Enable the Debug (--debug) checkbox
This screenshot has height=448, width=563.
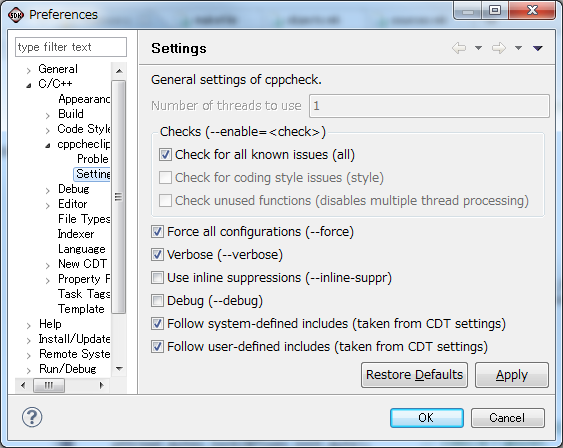point(157,301)
